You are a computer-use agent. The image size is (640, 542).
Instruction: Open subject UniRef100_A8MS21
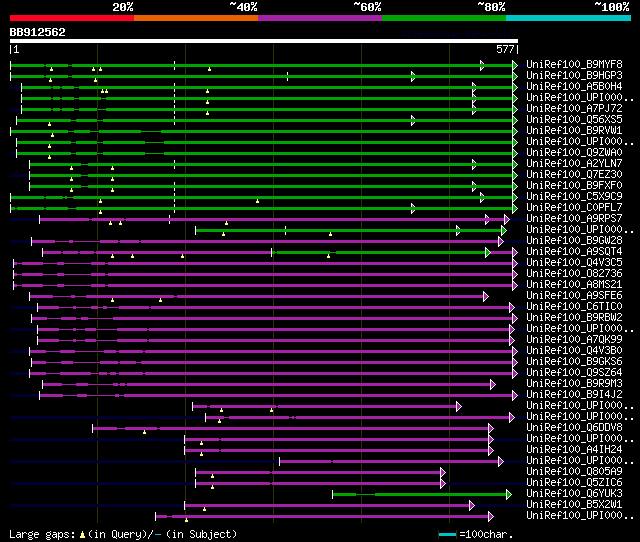click(x=574, y=285)
